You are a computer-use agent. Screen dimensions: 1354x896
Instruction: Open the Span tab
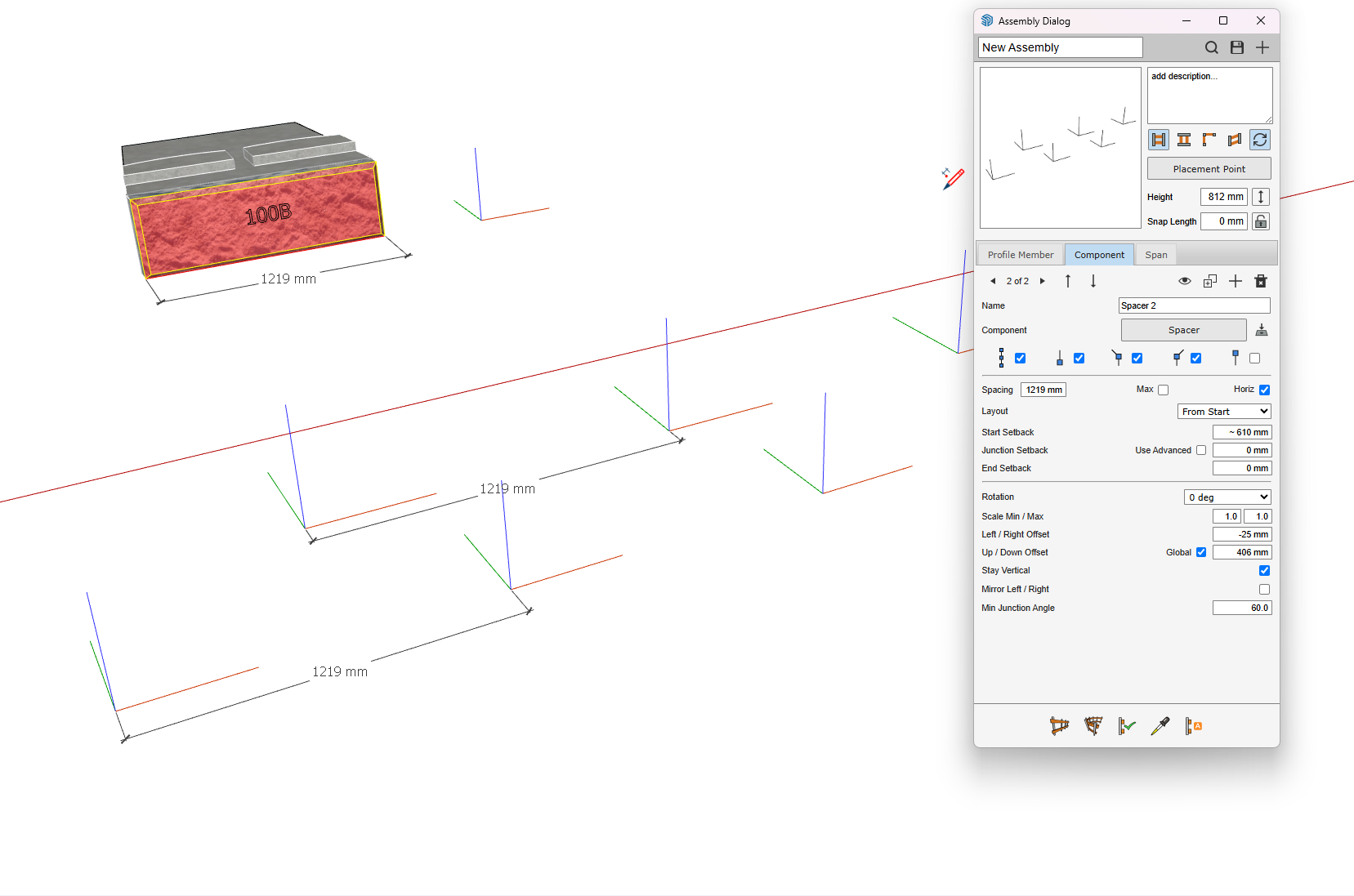tap(1155, 255)
